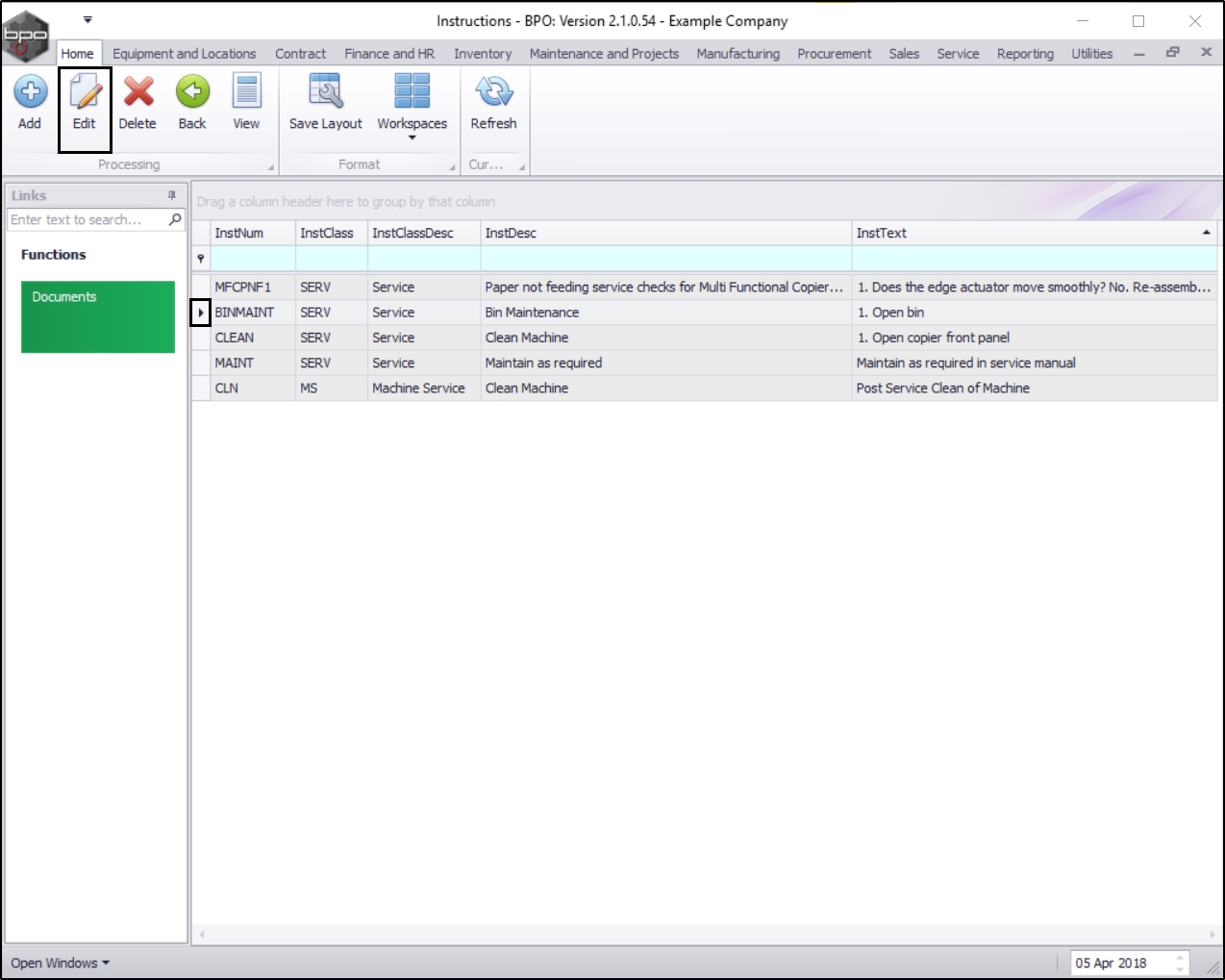Select the CLN instruction number cell
Viewport: 1225px width, 980px height.
(253, 388)
